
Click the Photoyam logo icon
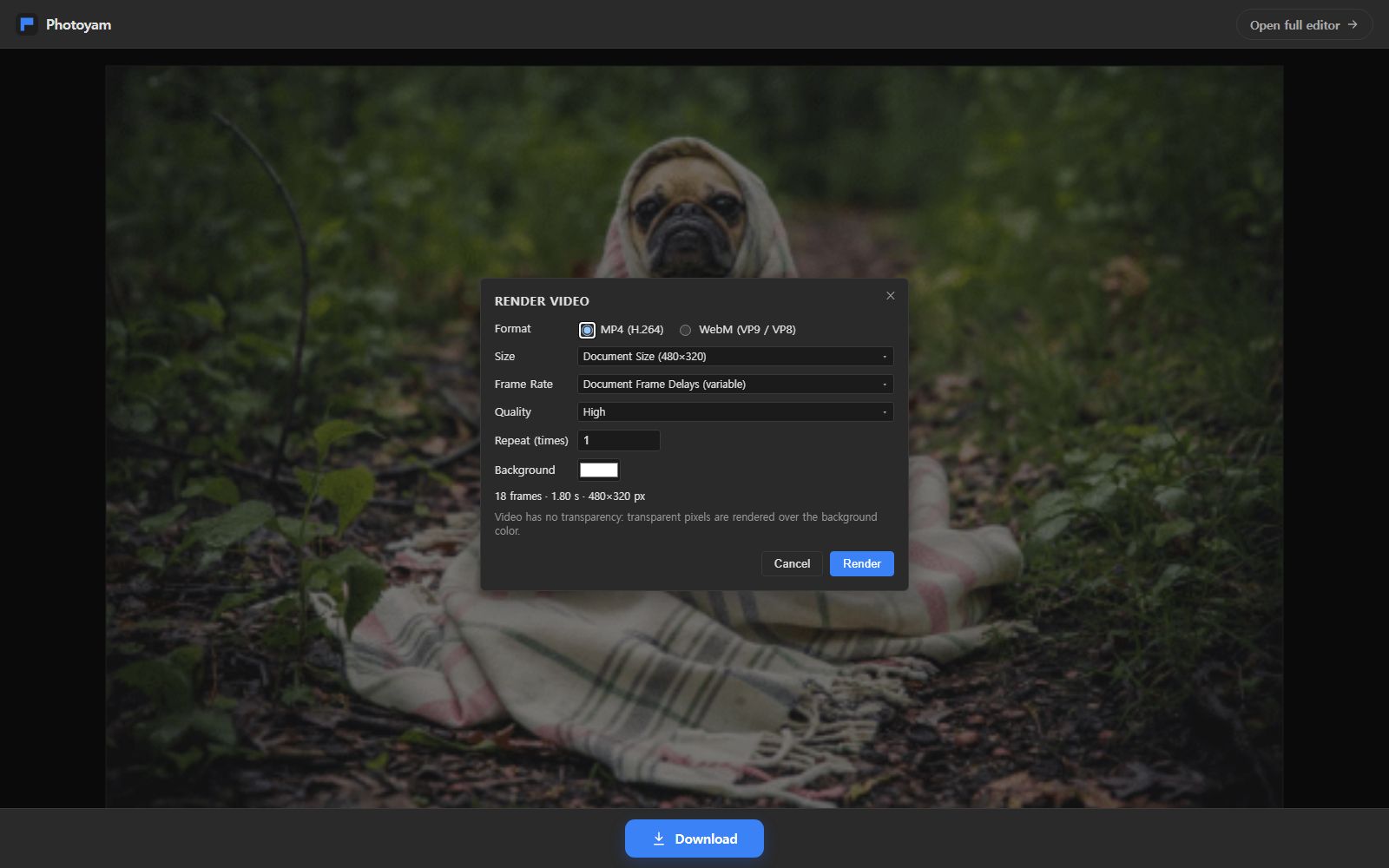coord(27,24)
